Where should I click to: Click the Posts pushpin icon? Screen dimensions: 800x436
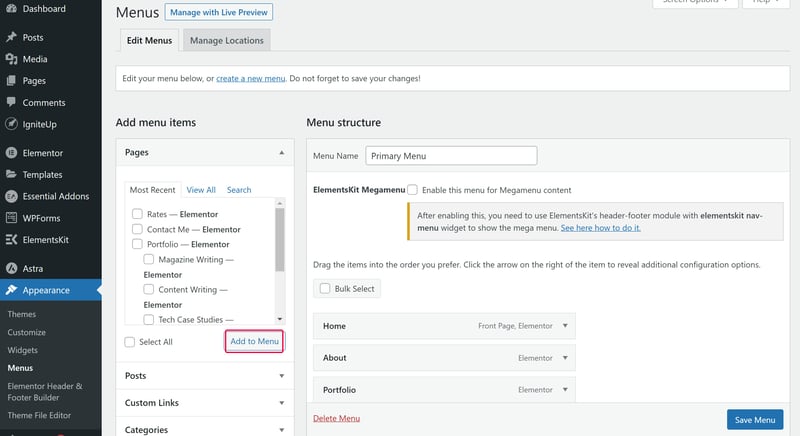(11, 37)
